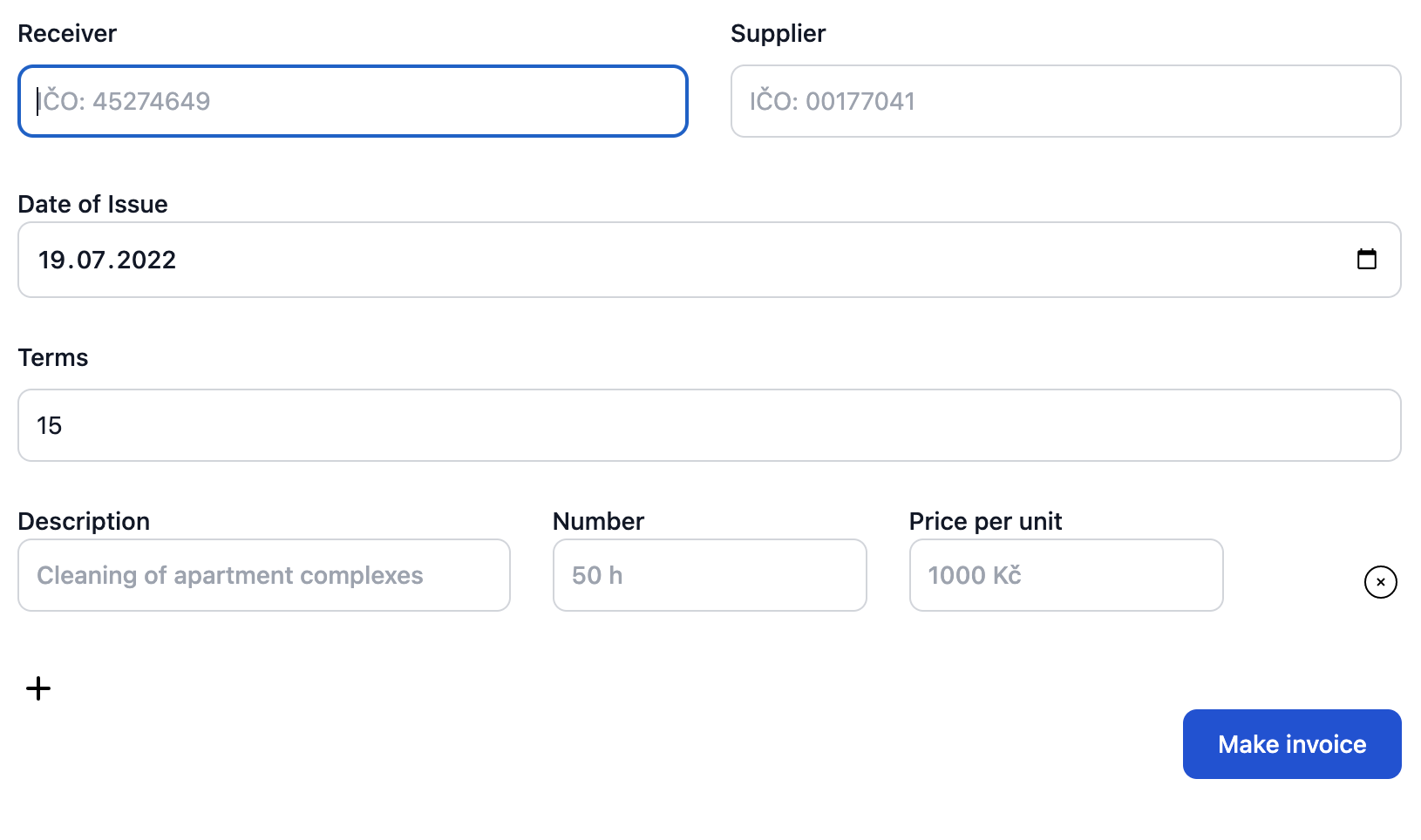
Task: Select the year 2022 in date field
Action: point(146,260)
